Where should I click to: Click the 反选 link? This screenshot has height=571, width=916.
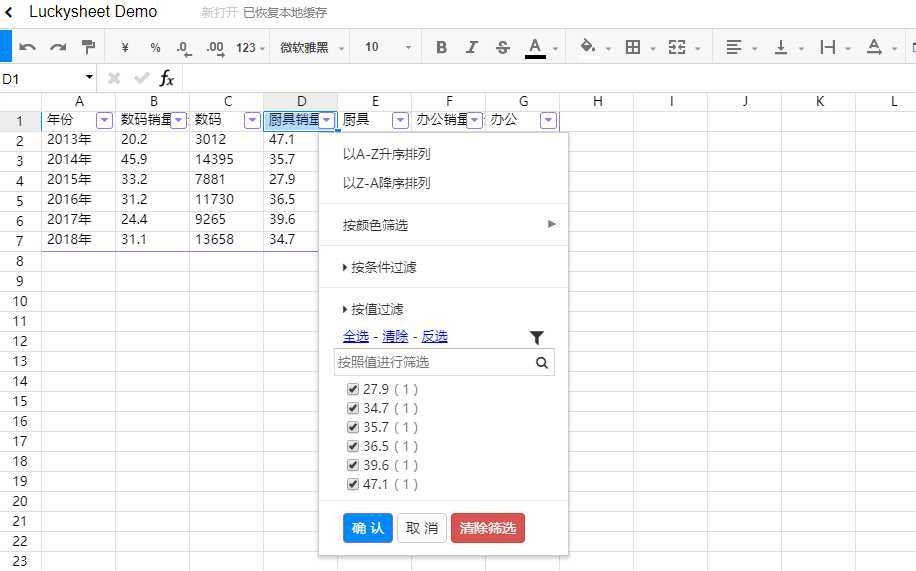pyautogui.click(x=434, y=337)
